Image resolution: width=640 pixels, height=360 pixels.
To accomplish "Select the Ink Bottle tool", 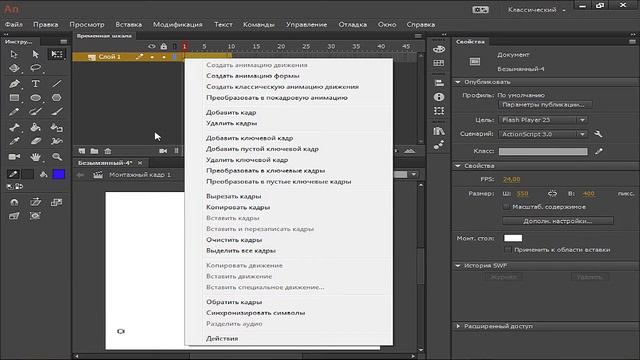I will (57, 127).
